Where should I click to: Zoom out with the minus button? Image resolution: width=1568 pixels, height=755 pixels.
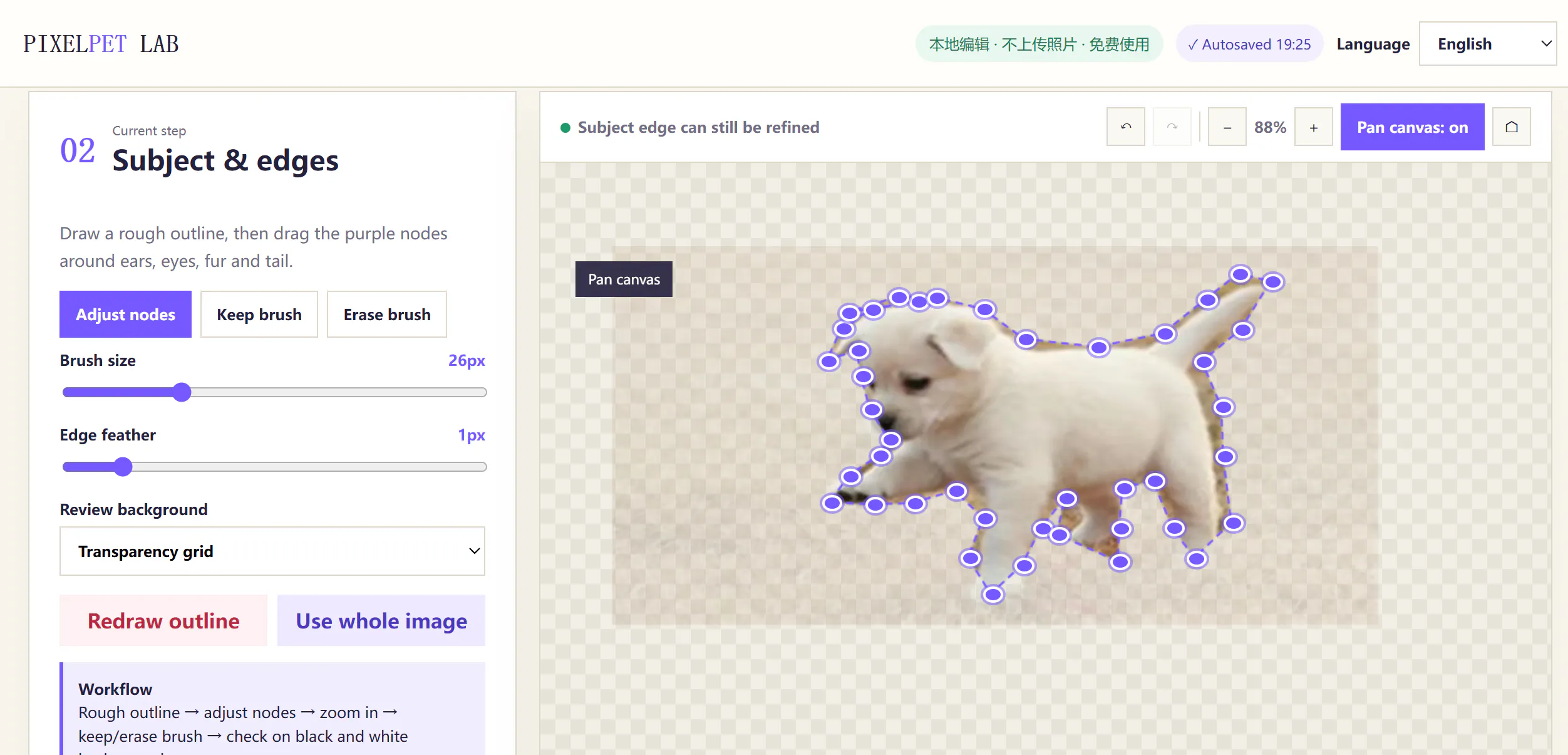[1227, 127]
